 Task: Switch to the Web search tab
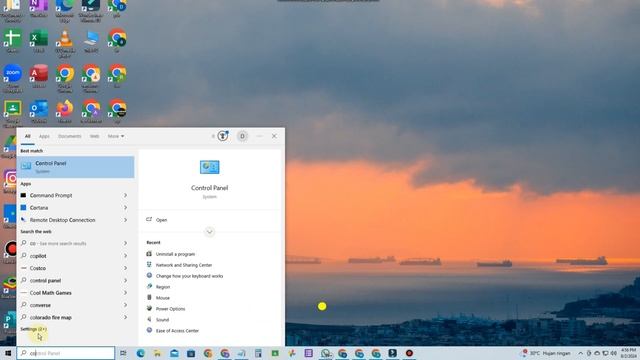coord(94,136)
